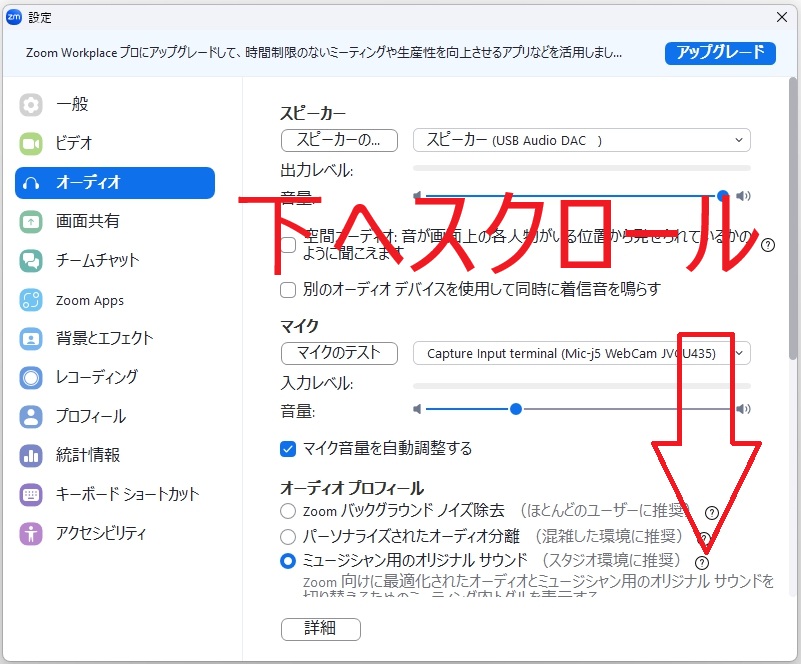Click the マイクのテスト button
This screenshot has width=801, height=664.
click(339, 353)
